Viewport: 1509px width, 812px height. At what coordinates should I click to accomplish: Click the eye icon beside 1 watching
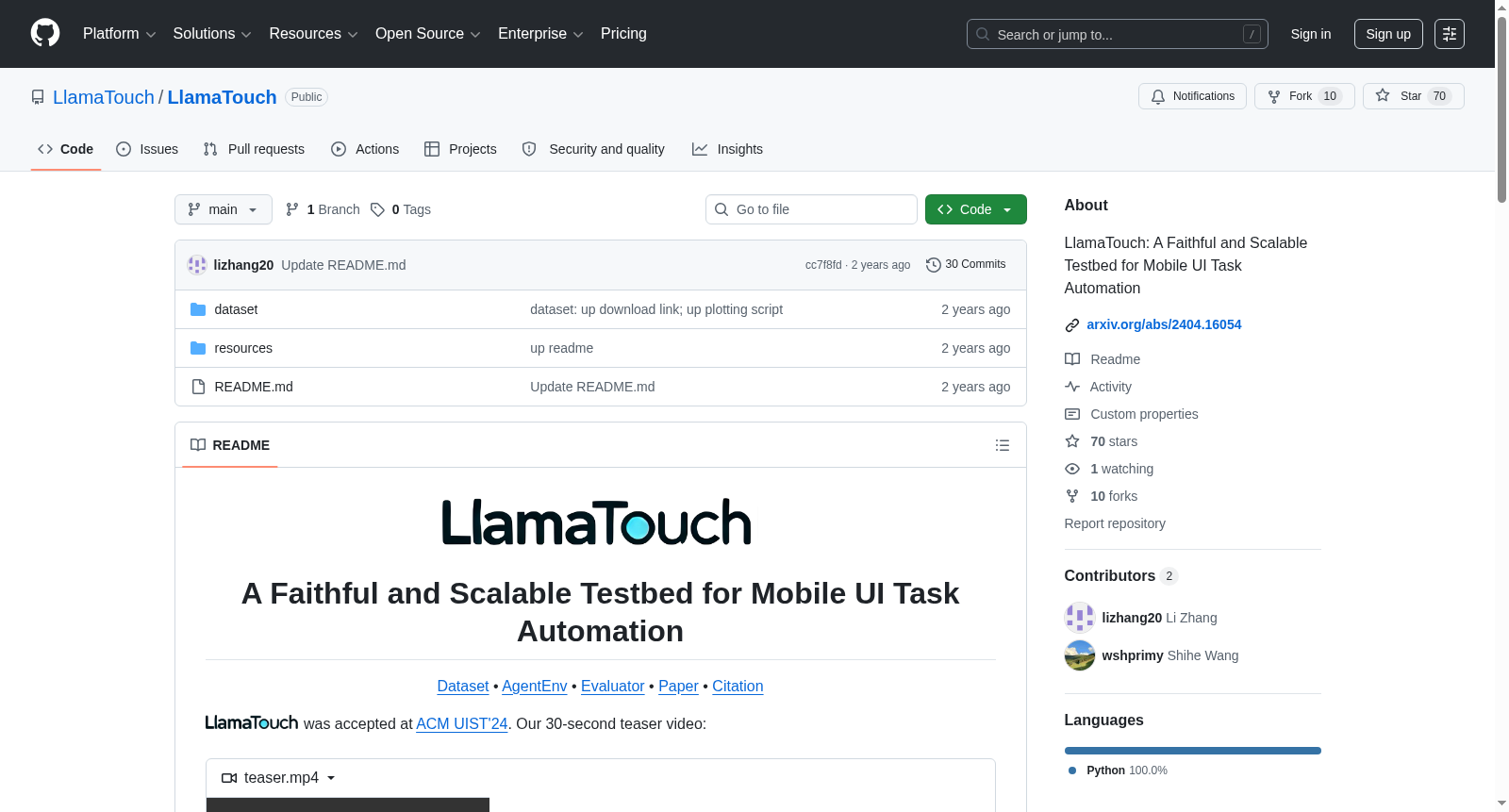tap(1072, 469)
